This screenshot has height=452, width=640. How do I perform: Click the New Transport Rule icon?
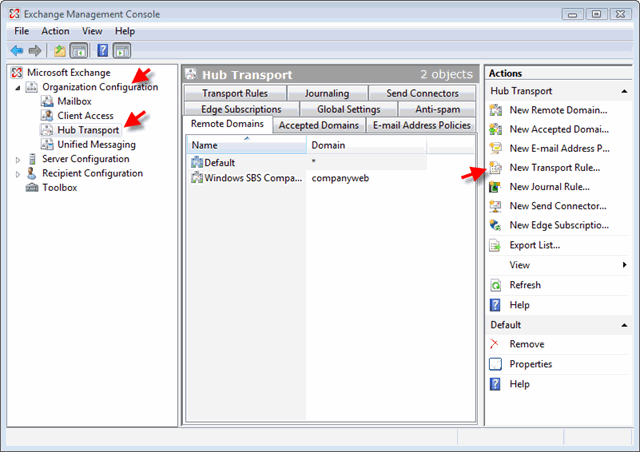pos(496,167)
